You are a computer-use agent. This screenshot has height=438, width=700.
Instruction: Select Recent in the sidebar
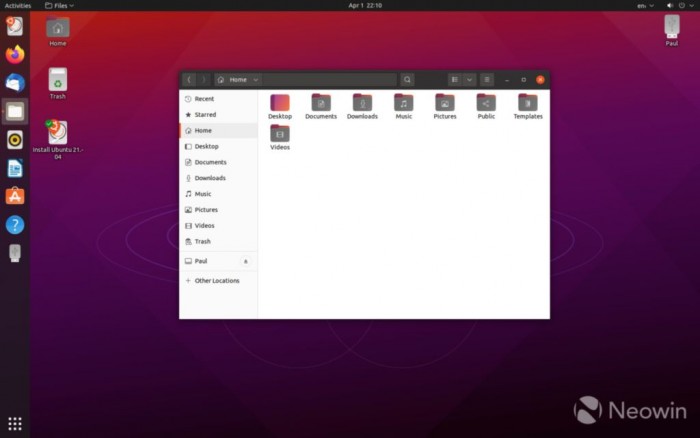click(218, 99)
